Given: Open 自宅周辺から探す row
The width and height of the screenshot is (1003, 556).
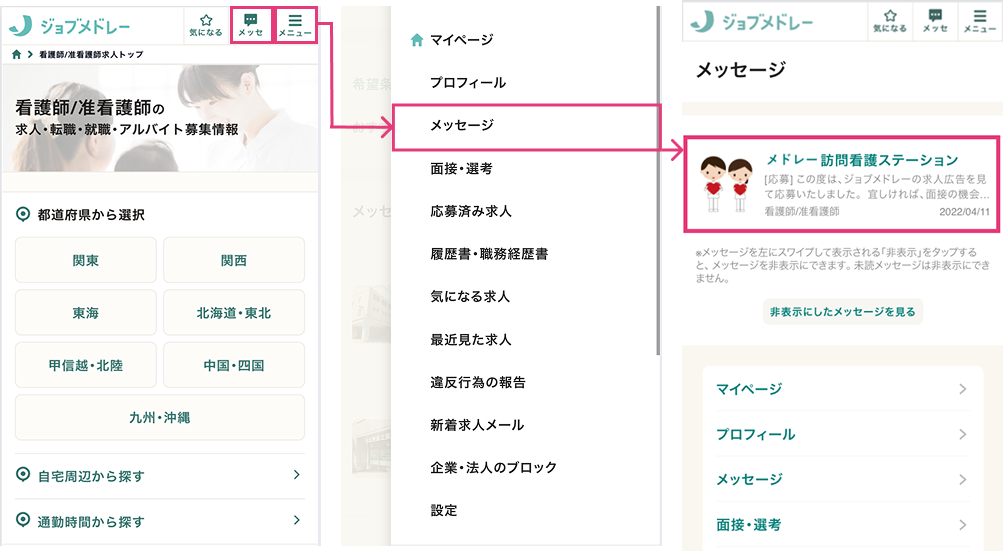Looking at the screenshot, I should pyautogui.click(x=160, y=475).
